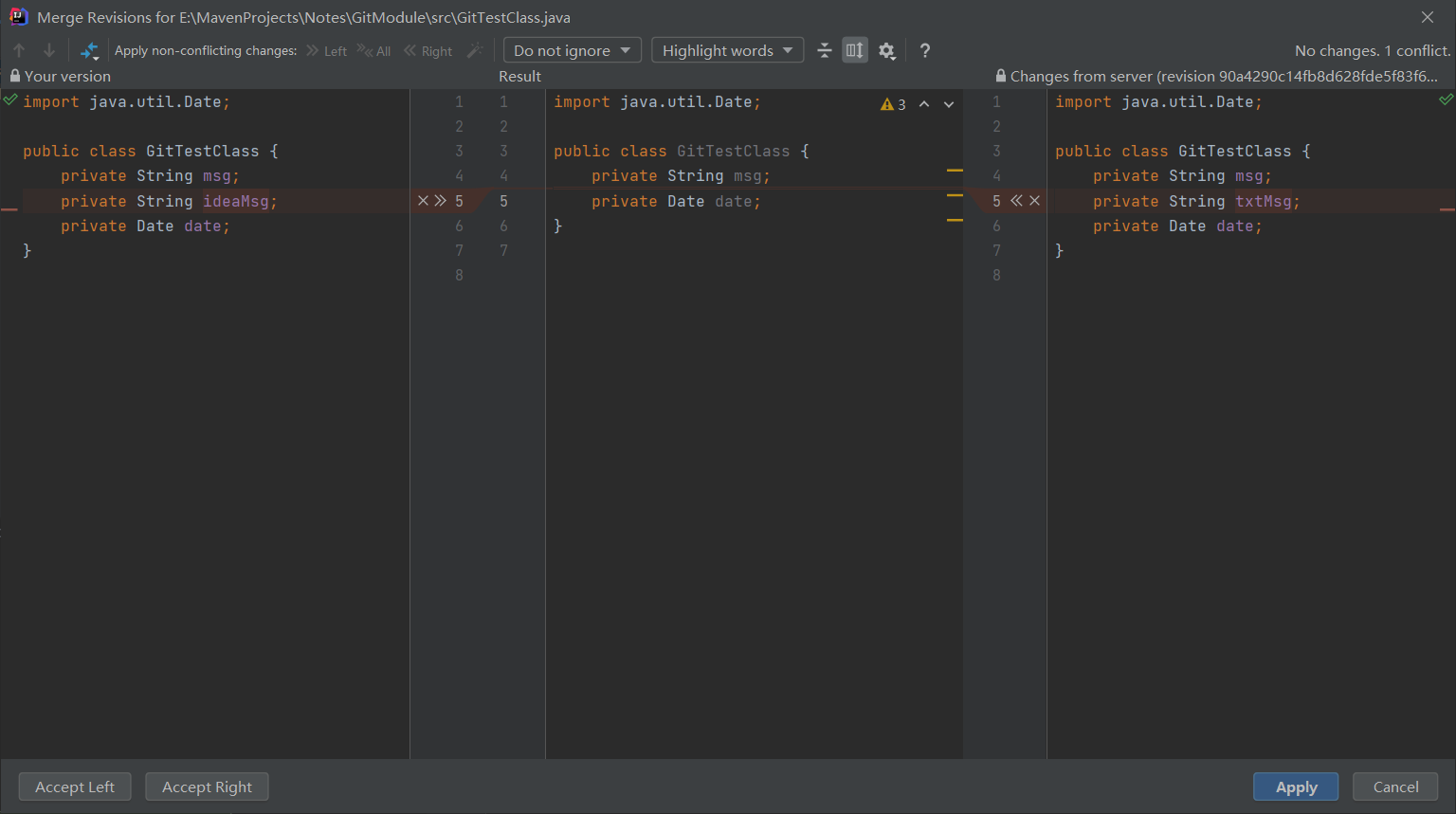Apply non-conflicting changes from Left
1456x814 pixels.
coord(326,50)
